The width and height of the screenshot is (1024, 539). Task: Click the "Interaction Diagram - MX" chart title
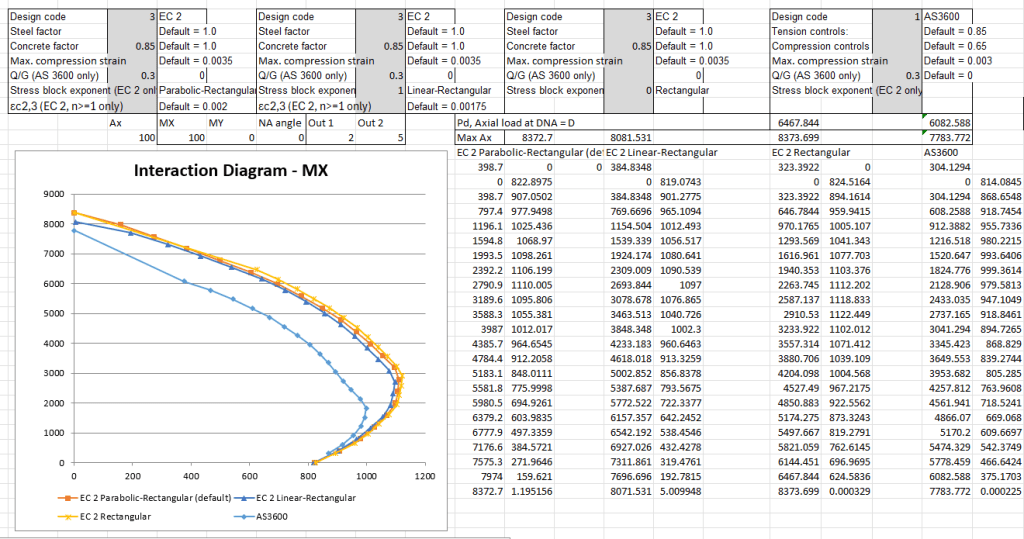point(232,171)
